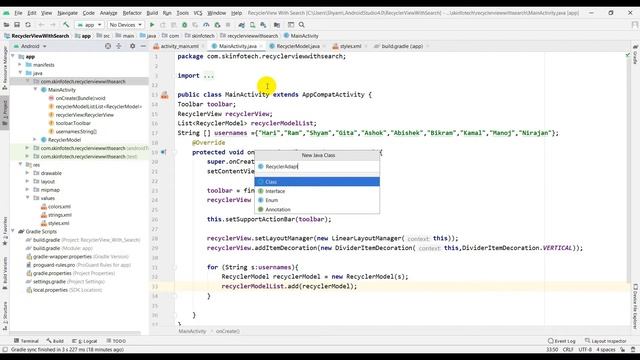Click the Save All icon

17,25
